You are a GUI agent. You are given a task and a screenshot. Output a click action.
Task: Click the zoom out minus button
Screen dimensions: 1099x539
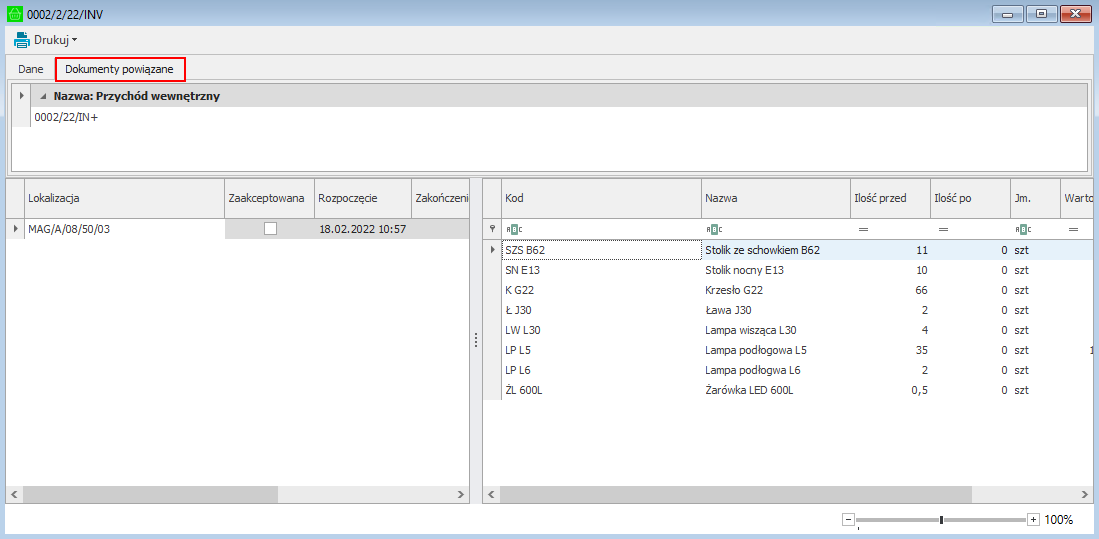tap(848, 520)
